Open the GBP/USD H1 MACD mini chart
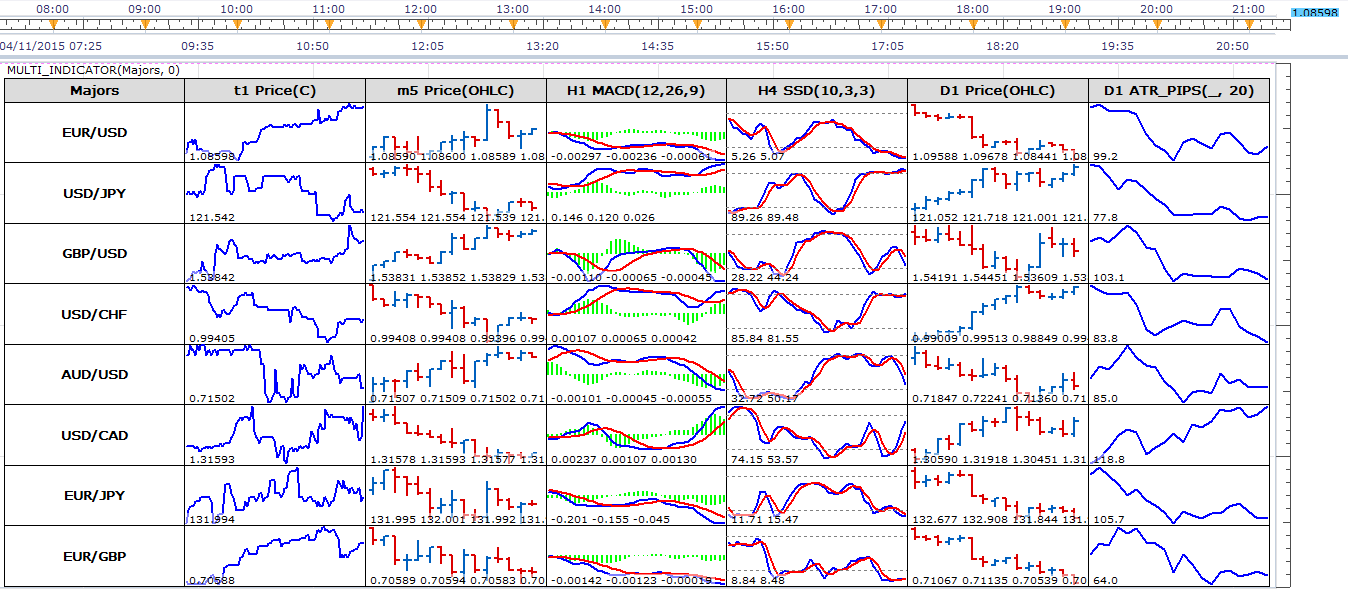 coord(637,253)
